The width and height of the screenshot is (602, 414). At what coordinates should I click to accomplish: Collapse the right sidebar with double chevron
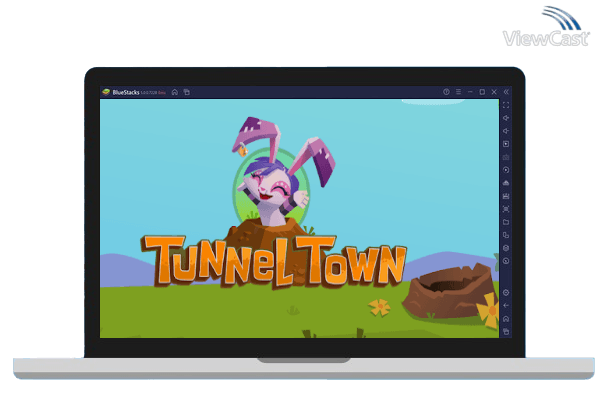[x=506, y=92]
